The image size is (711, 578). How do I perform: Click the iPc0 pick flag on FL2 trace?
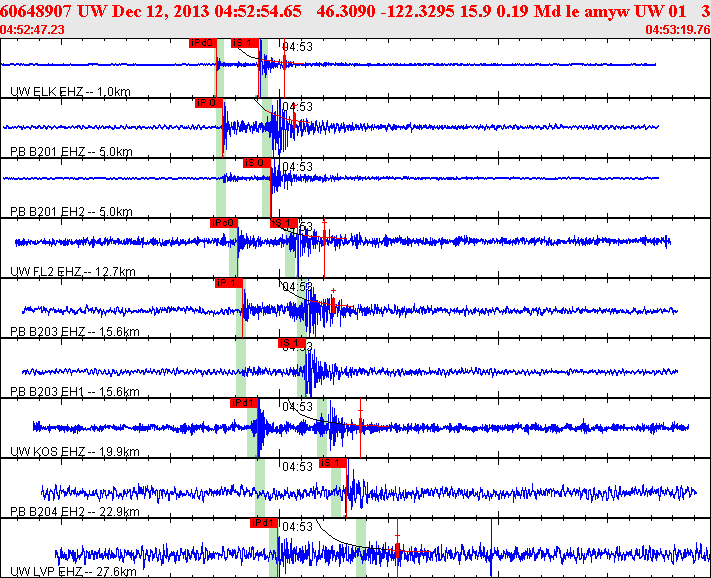point(224,223)
